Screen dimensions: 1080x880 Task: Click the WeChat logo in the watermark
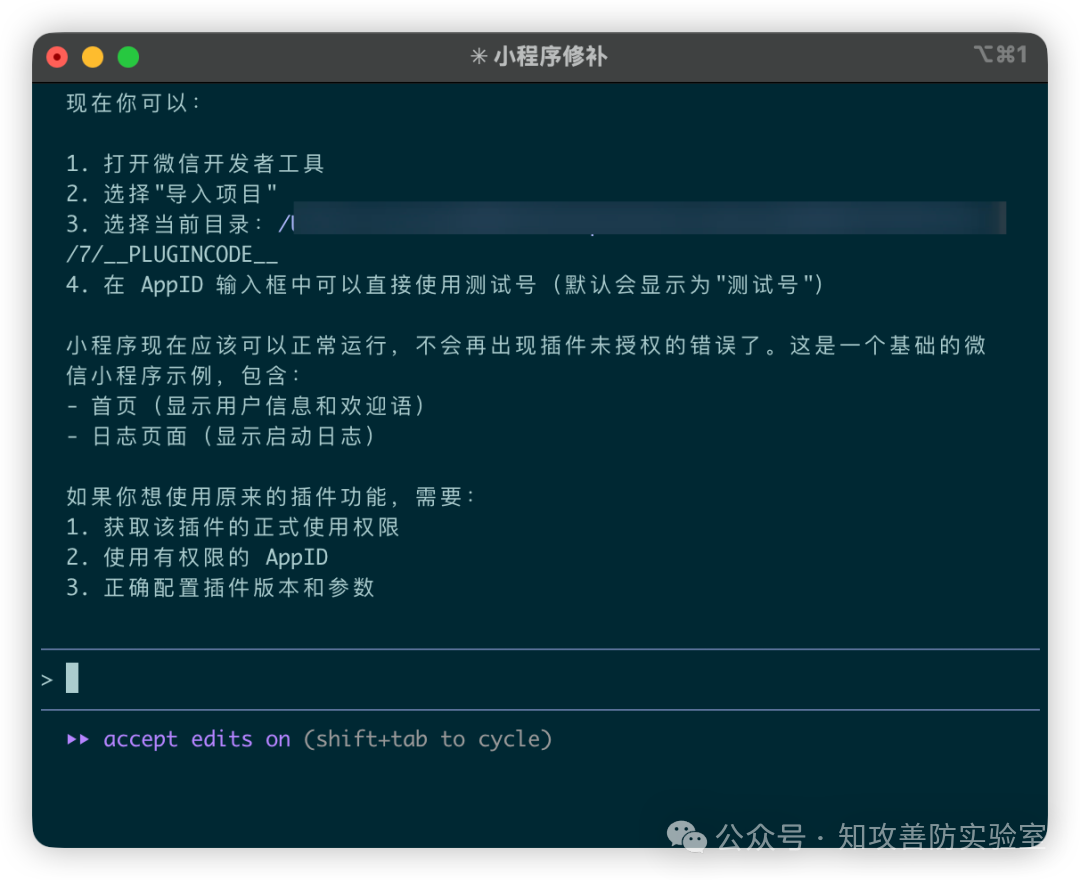pyautogui.click(x=687, y=837)
